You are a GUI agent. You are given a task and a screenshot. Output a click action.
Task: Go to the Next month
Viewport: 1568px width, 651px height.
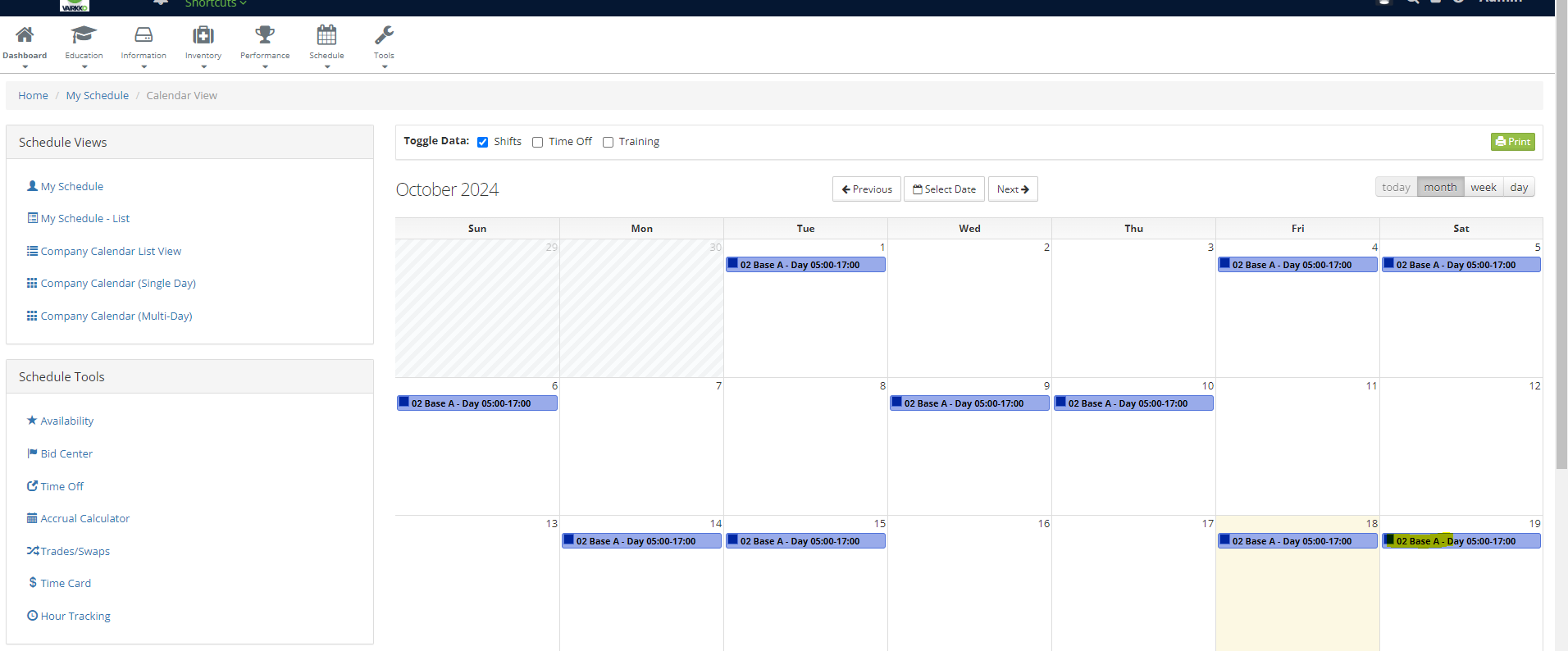[x=1013, y=189]
